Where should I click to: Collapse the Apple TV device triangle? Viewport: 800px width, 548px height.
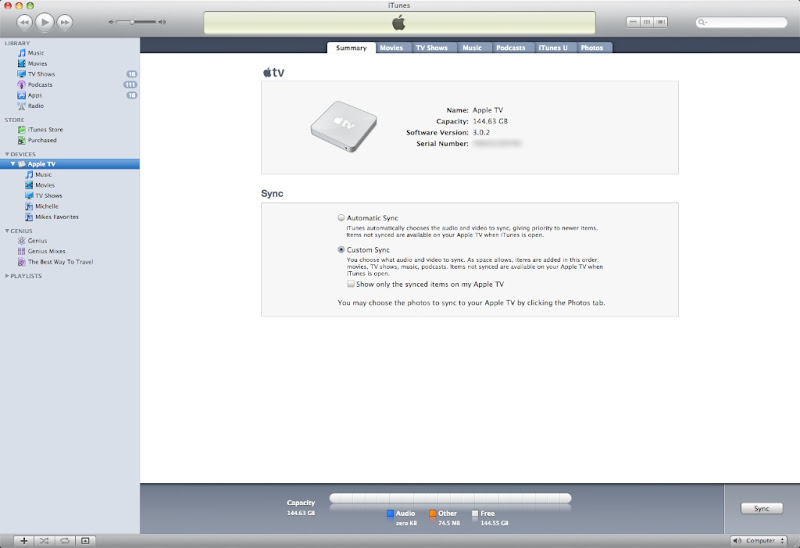(13, 164)
